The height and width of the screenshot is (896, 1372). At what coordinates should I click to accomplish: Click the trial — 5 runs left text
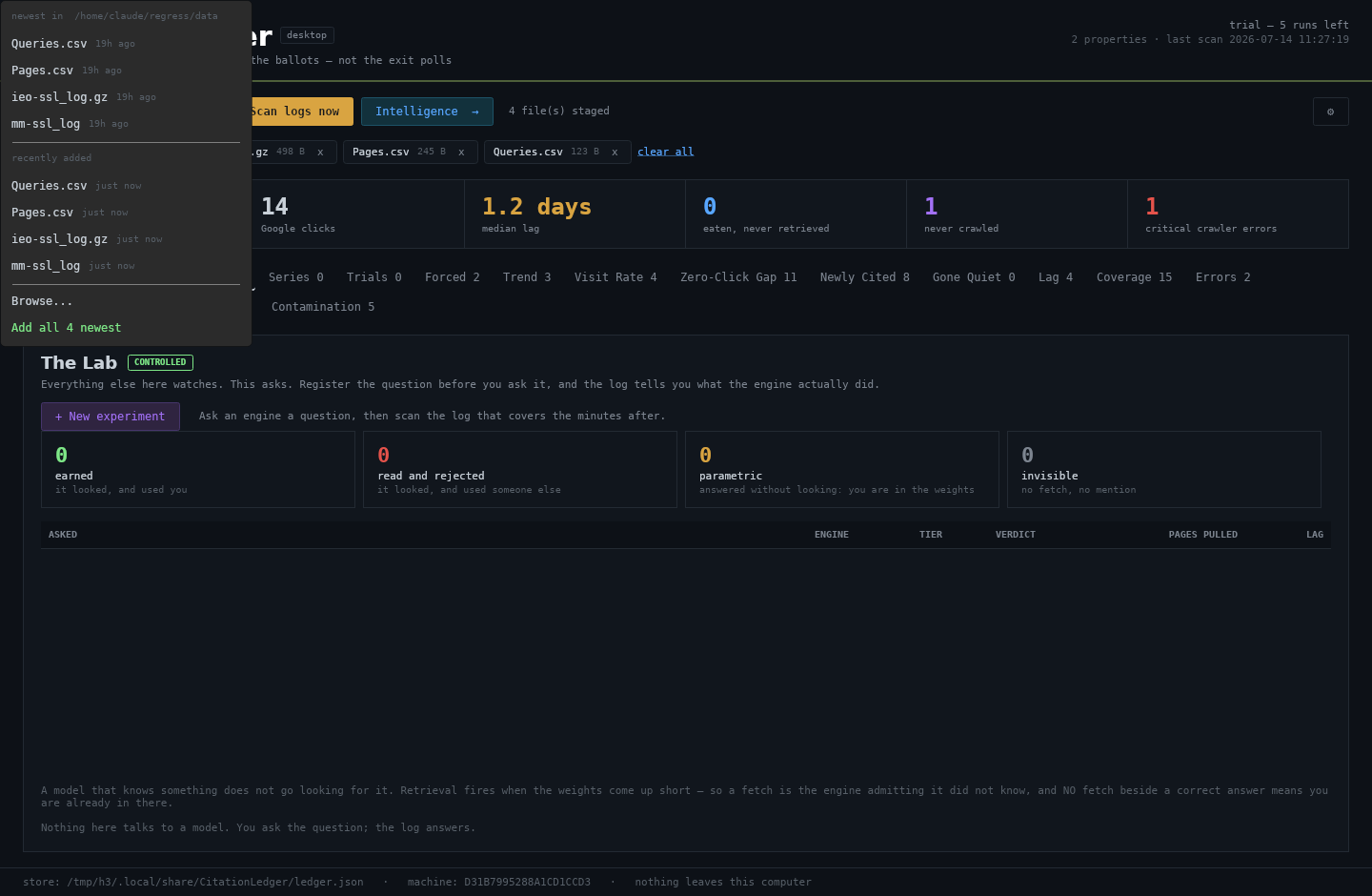pos(1289,25)
